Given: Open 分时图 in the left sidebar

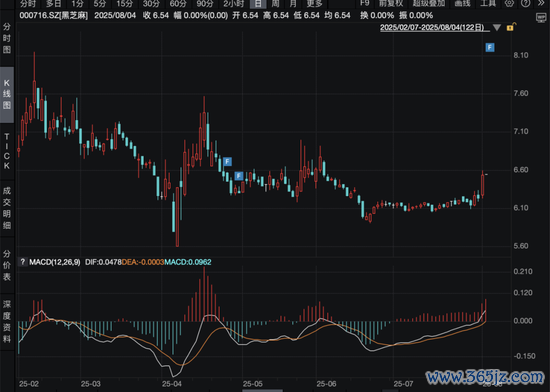Looking at the screenshot, I should point(7,38).
